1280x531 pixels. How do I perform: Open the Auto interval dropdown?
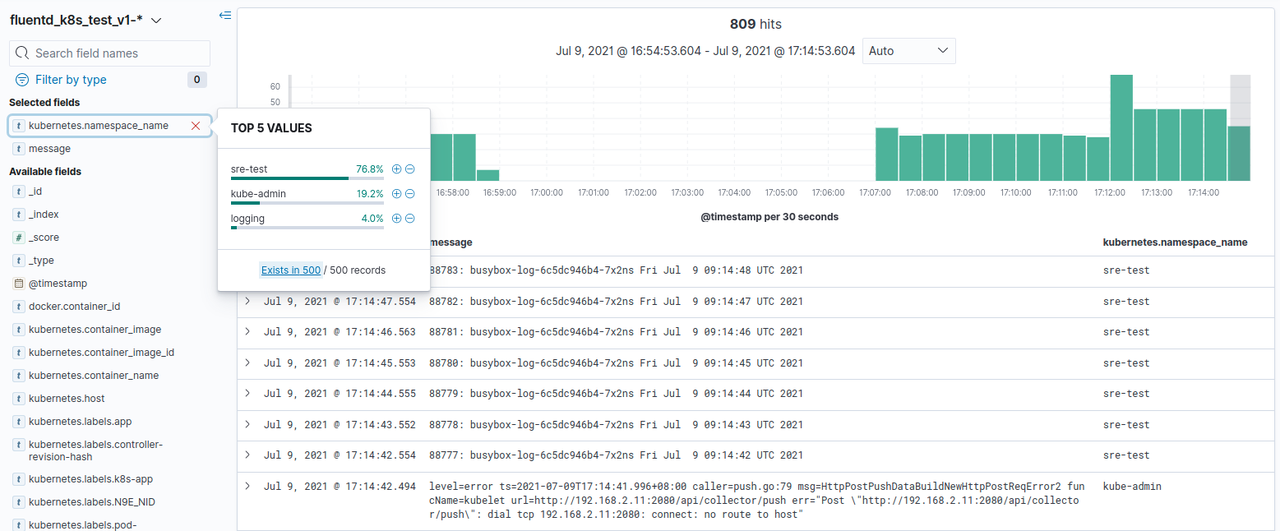coord(909,51)
